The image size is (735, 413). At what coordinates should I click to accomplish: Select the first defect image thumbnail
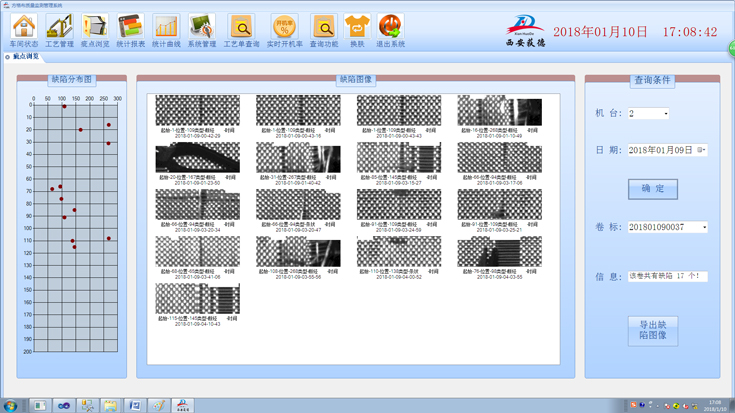197,110
